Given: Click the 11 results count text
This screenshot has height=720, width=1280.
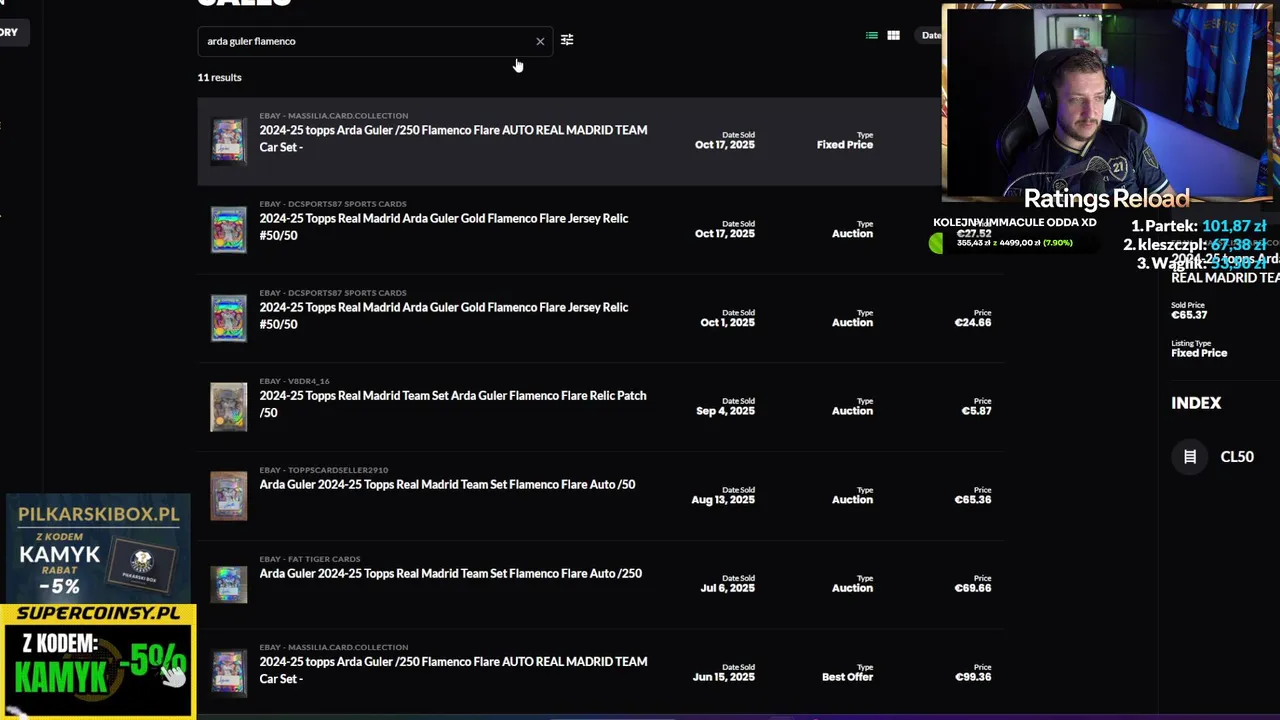Looking at the screenshot, I should pos(219,77).
